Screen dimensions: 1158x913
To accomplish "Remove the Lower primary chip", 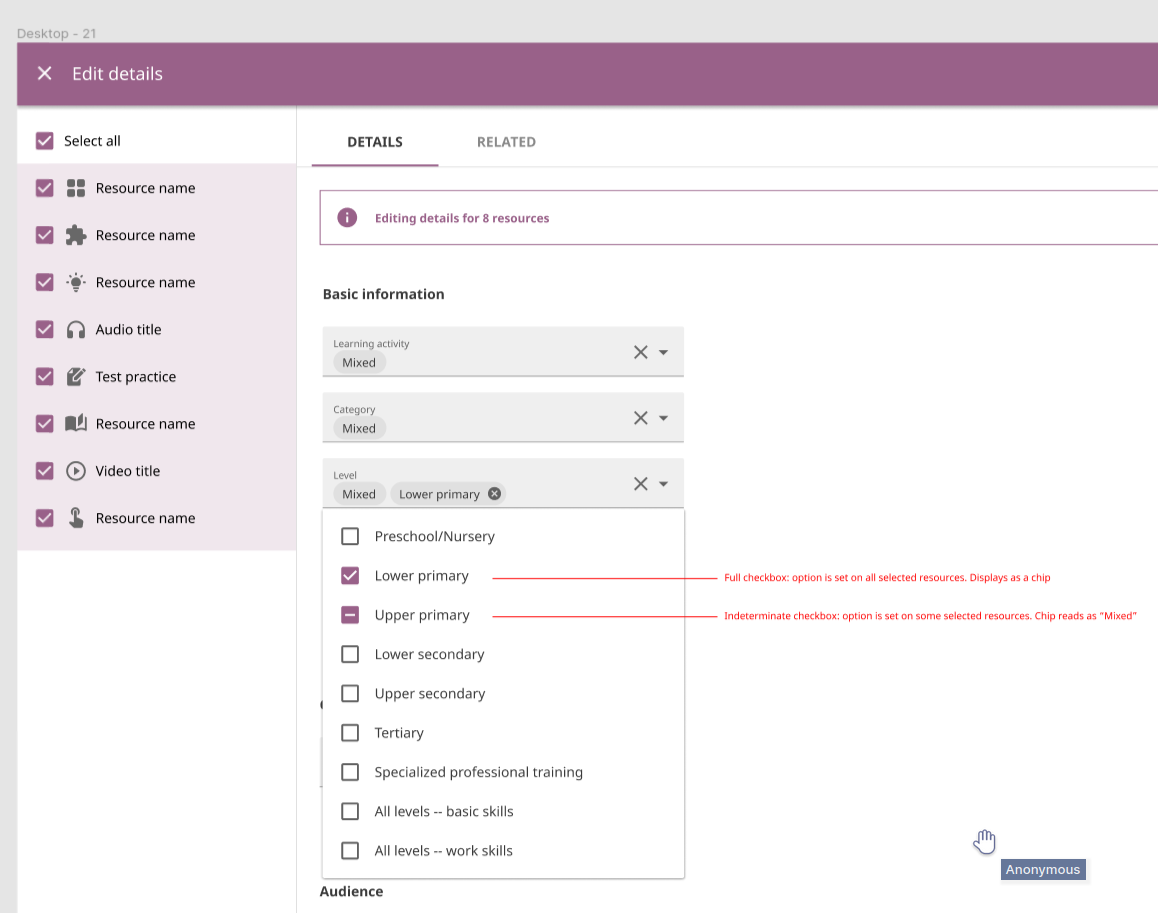I will [493, 493].
